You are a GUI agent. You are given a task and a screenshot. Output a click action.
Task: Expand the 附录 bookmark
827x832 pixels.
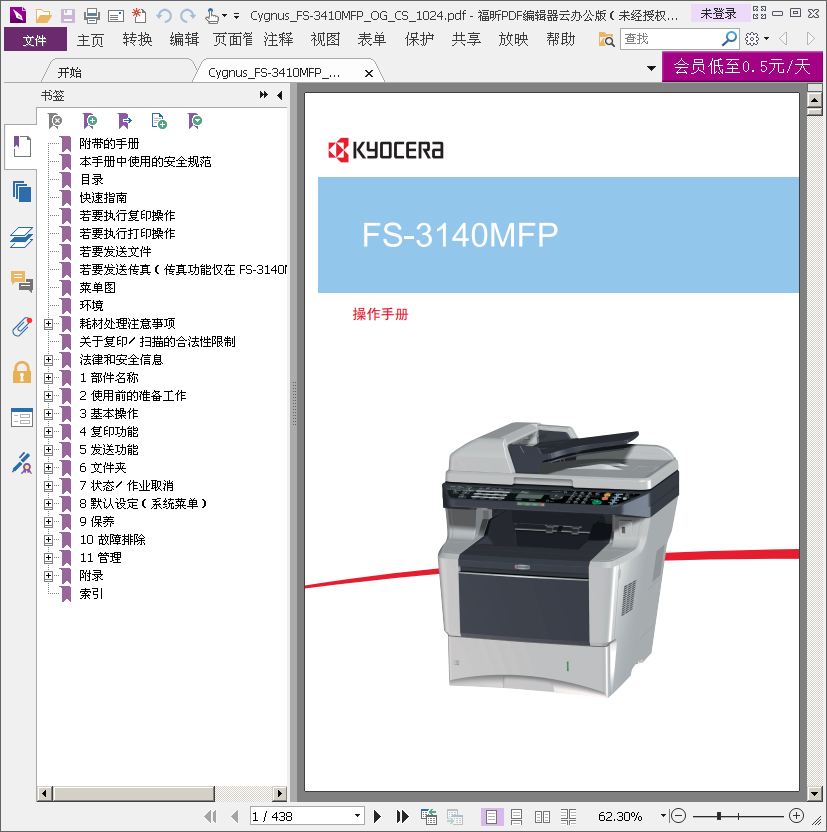click(48, 576)
